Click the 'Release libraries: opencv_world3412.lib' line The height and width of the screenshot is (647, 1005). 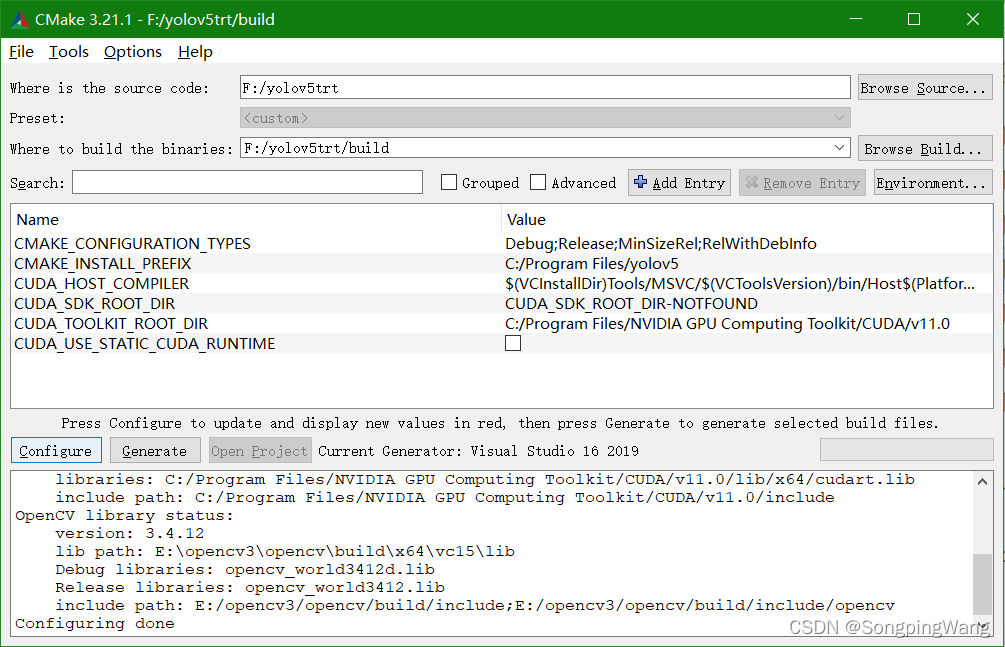click(250, 587)
